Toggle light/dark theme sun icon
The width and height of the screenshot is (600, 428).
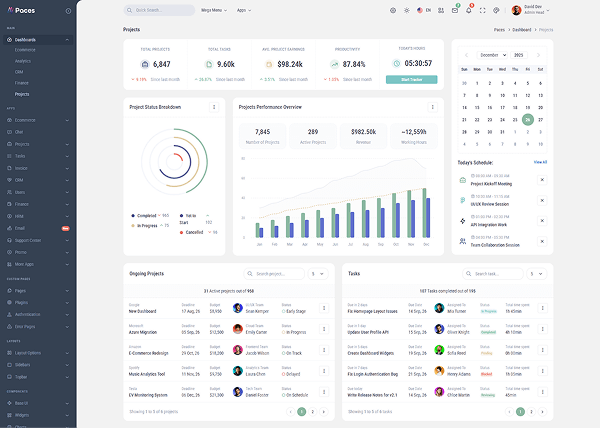tap(406, 10)
